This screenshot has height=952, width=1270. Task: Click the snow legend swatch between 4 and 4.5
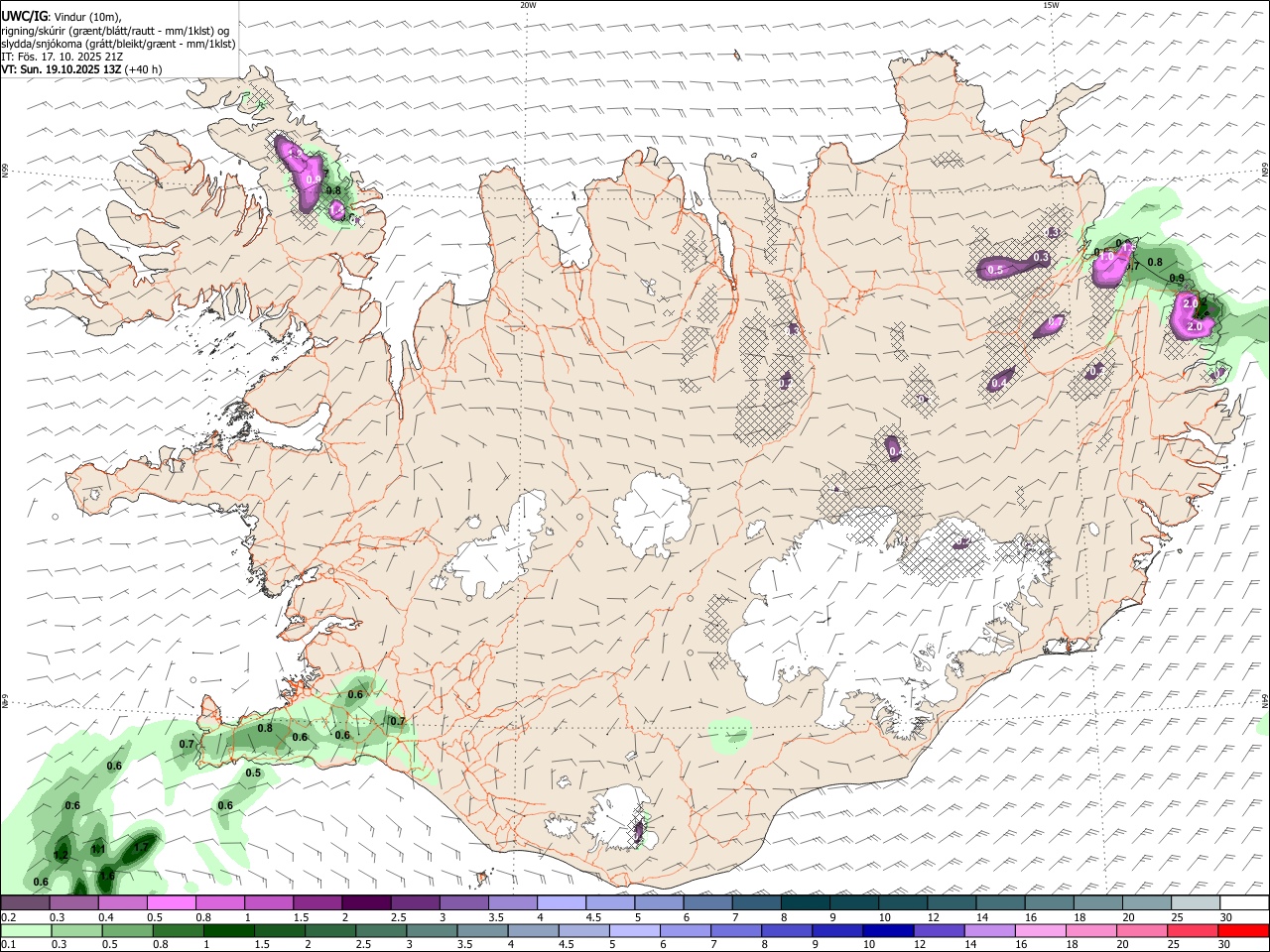(562, 902)
